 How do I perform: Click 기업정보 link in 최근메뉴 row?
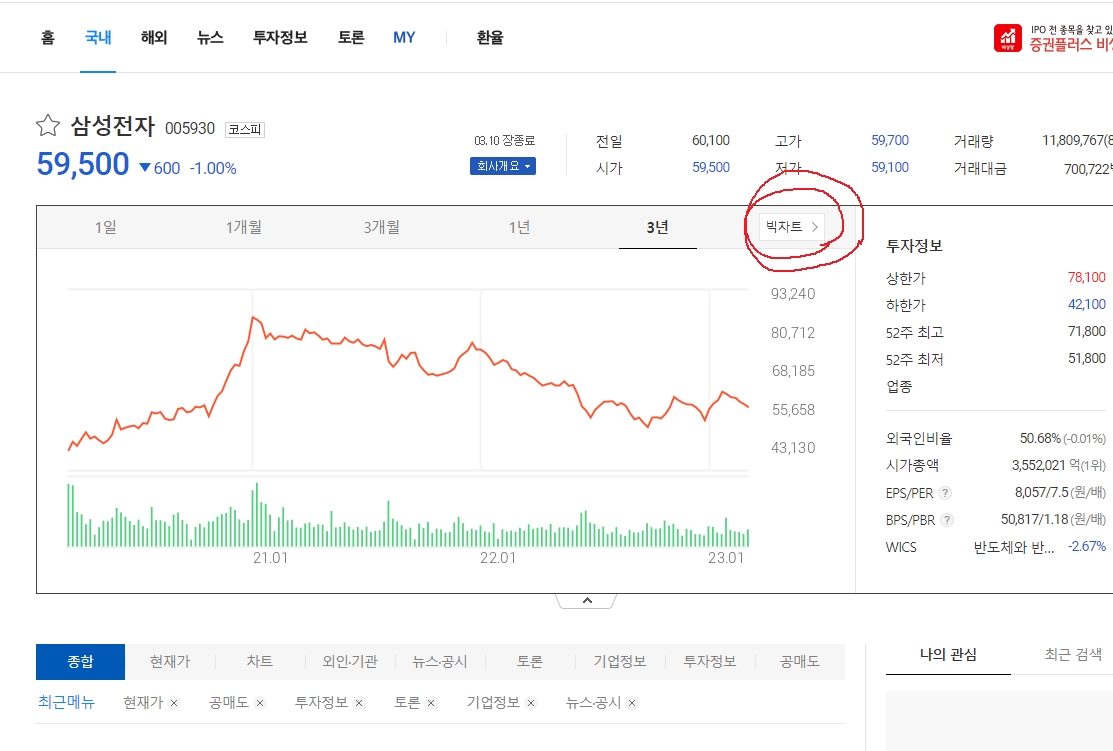tap(493, 703)
